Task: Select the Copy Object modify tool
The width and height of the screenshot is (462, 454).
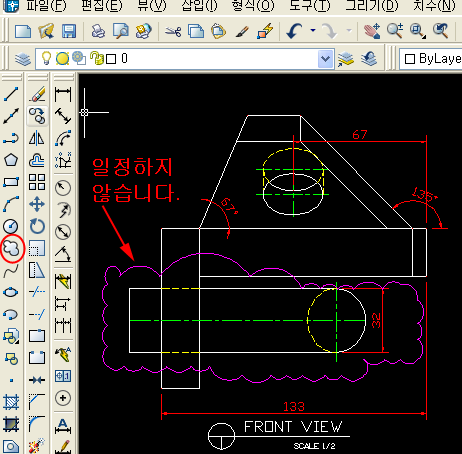Action: (x=37, y=116)
